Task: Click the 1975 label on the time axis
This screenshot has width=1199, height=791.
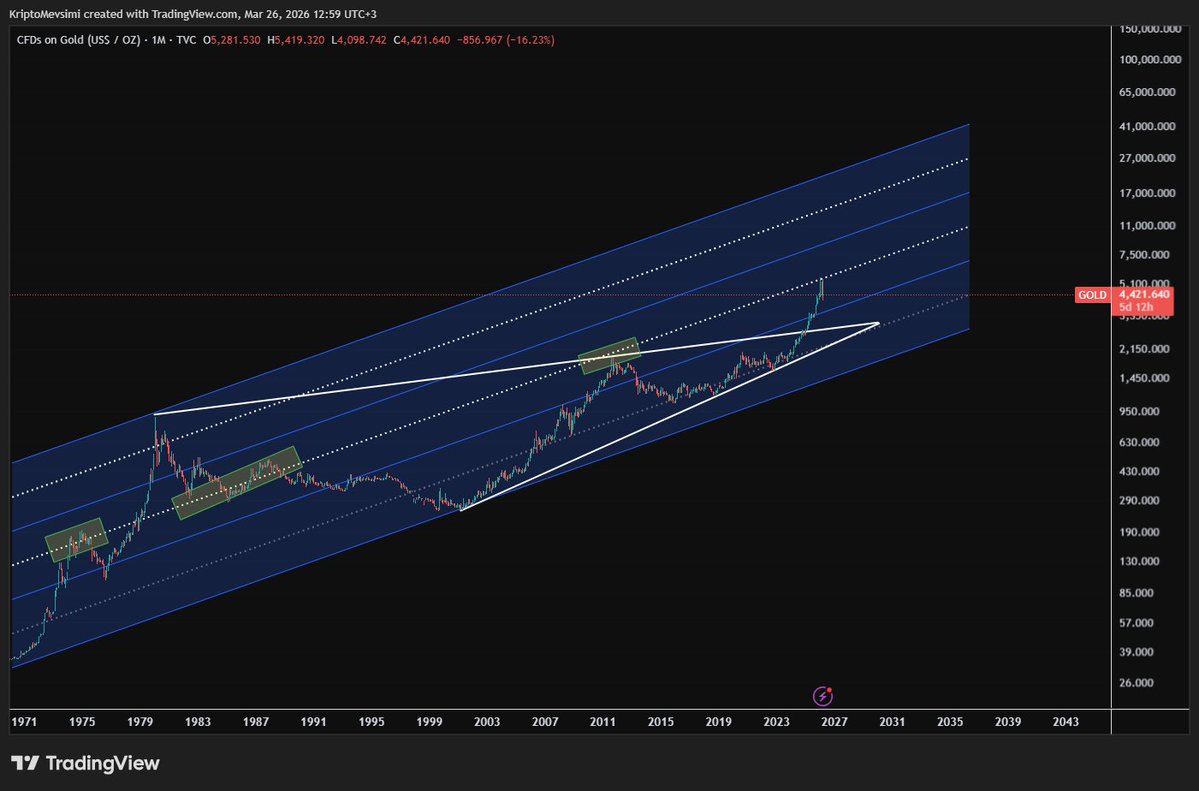Action: pyautogui.click(x=82, y=721)
